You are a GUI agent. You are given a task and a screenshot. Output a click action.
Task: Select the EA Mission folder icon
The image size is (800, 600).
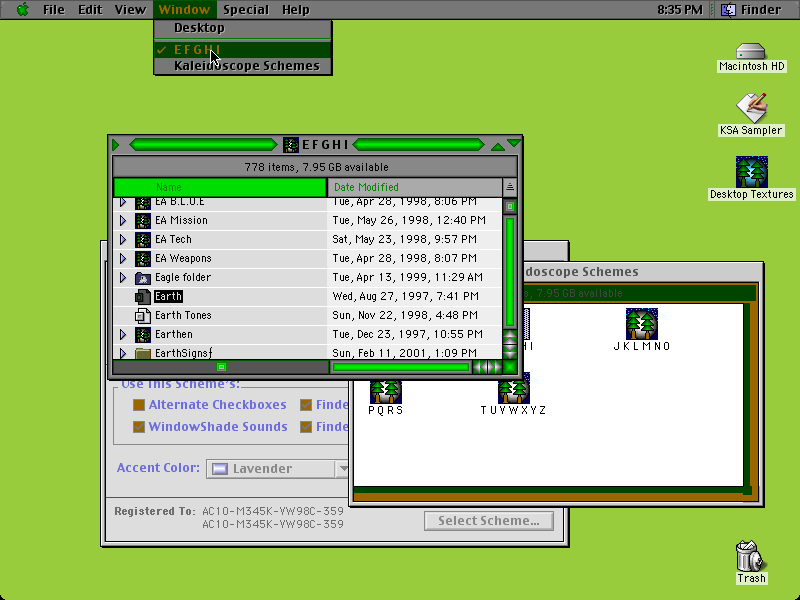coord(143,220)
